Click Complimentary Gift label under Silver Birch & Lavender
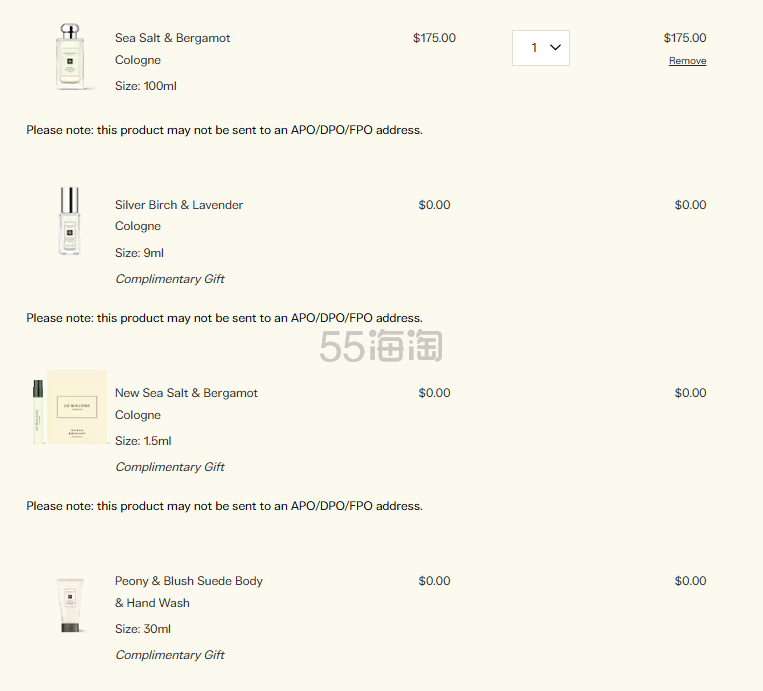This screenshot has height=691, width=763. pos(170,279)
